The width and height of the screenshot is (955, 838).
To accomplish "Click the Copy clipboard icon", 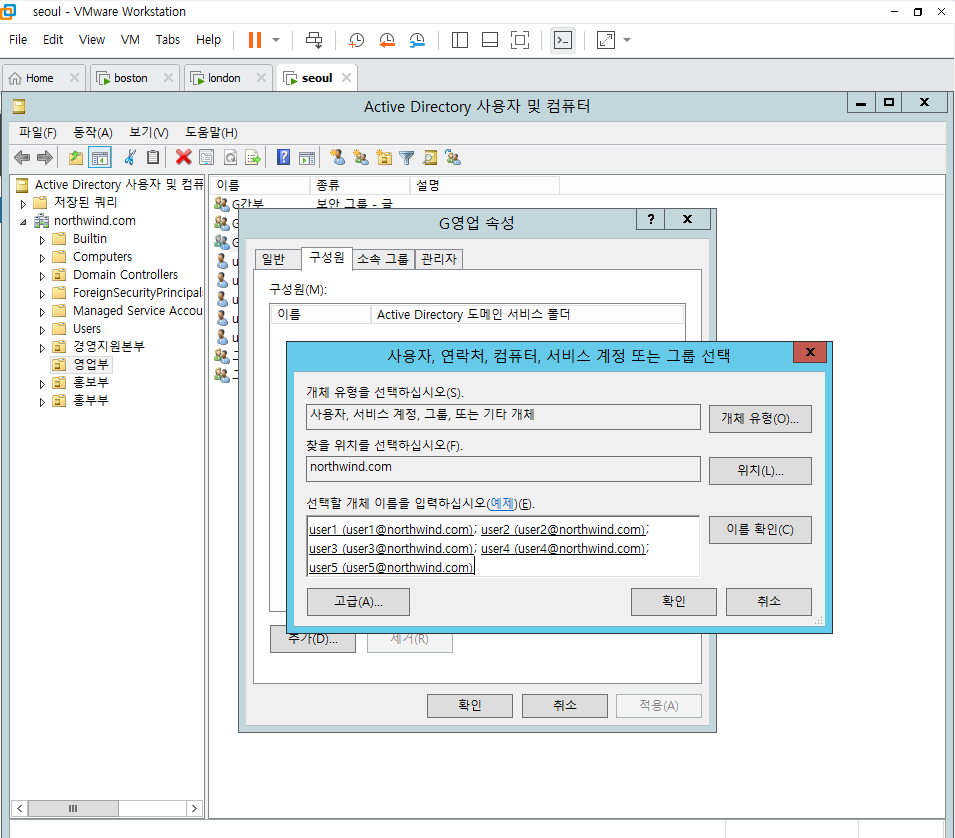I will click(153, 158).
